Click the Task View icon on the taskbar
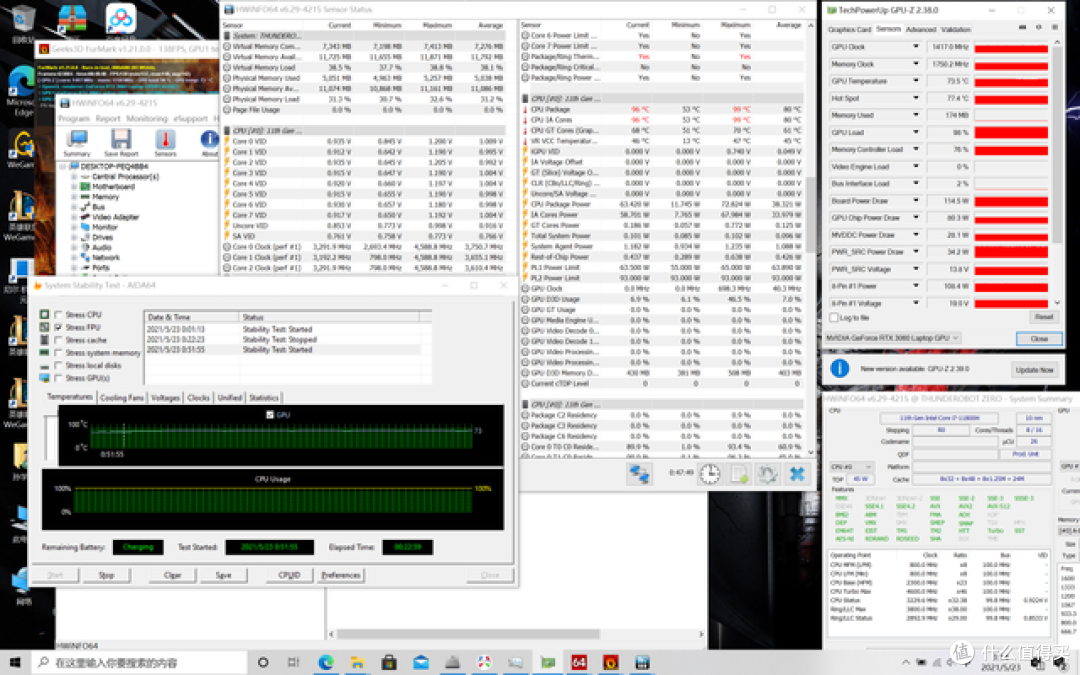Screen dimensions: 1080x675 (293, 663)
